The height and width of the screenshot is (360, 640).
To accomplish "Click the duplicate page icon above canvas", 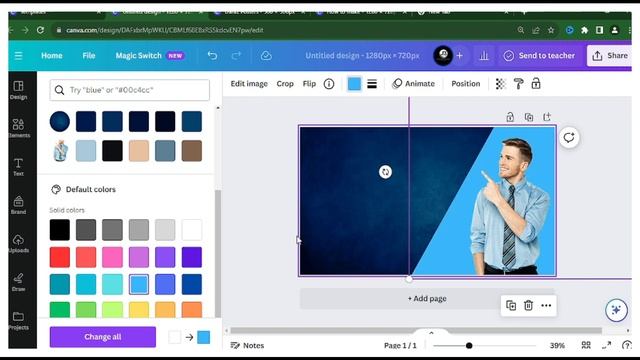I will [x=529, y=117].
